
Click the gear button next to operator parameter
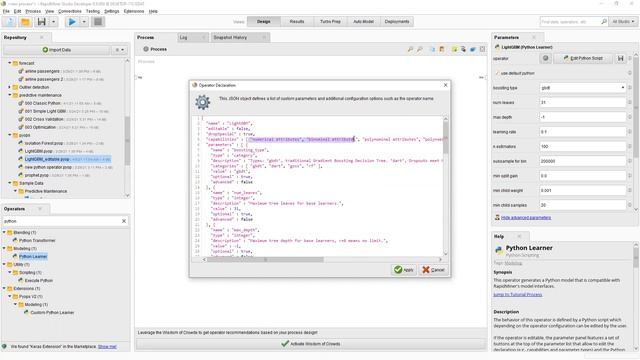[545, 58]
